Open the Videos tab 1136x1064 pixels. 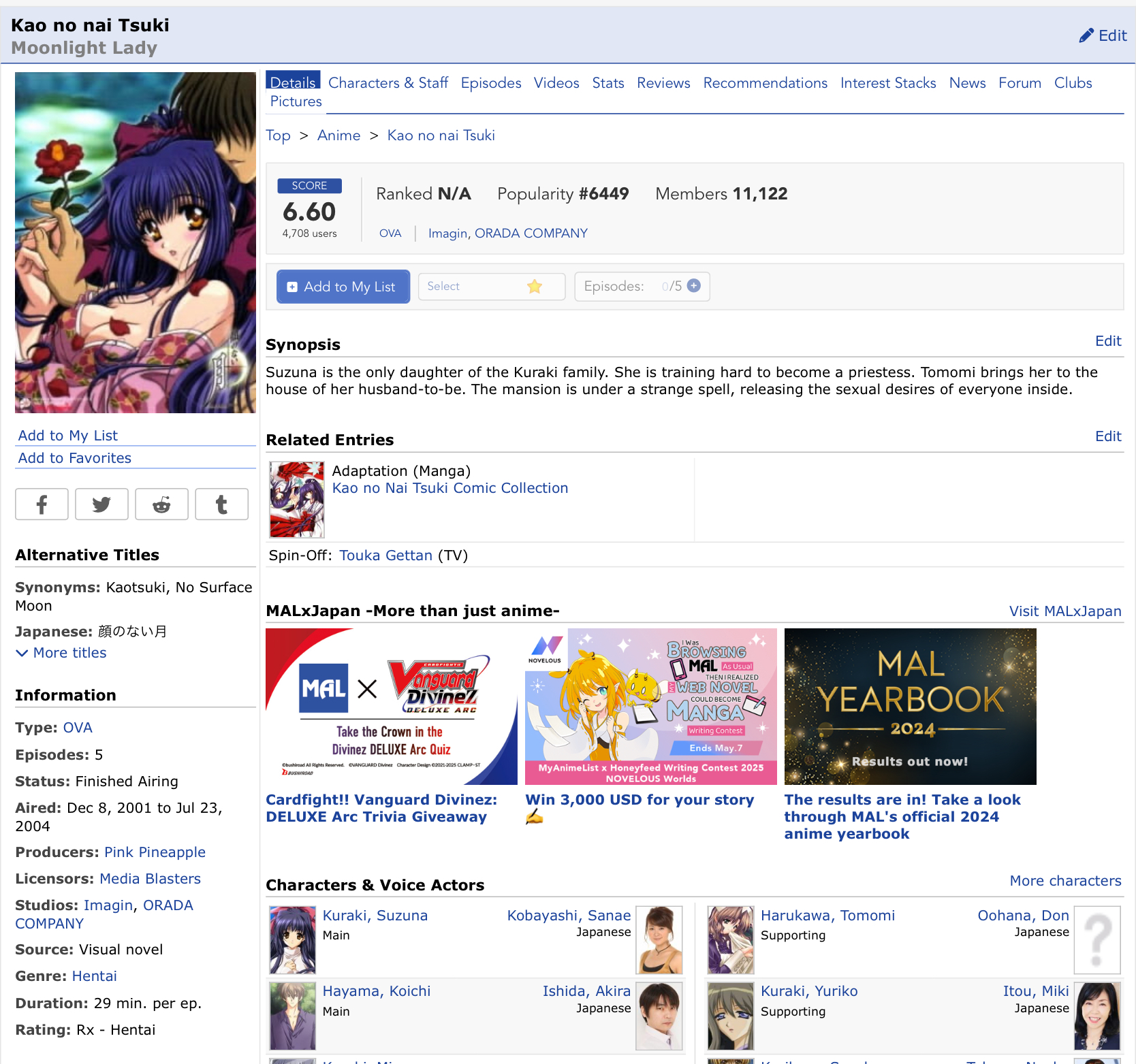(556, 83)
